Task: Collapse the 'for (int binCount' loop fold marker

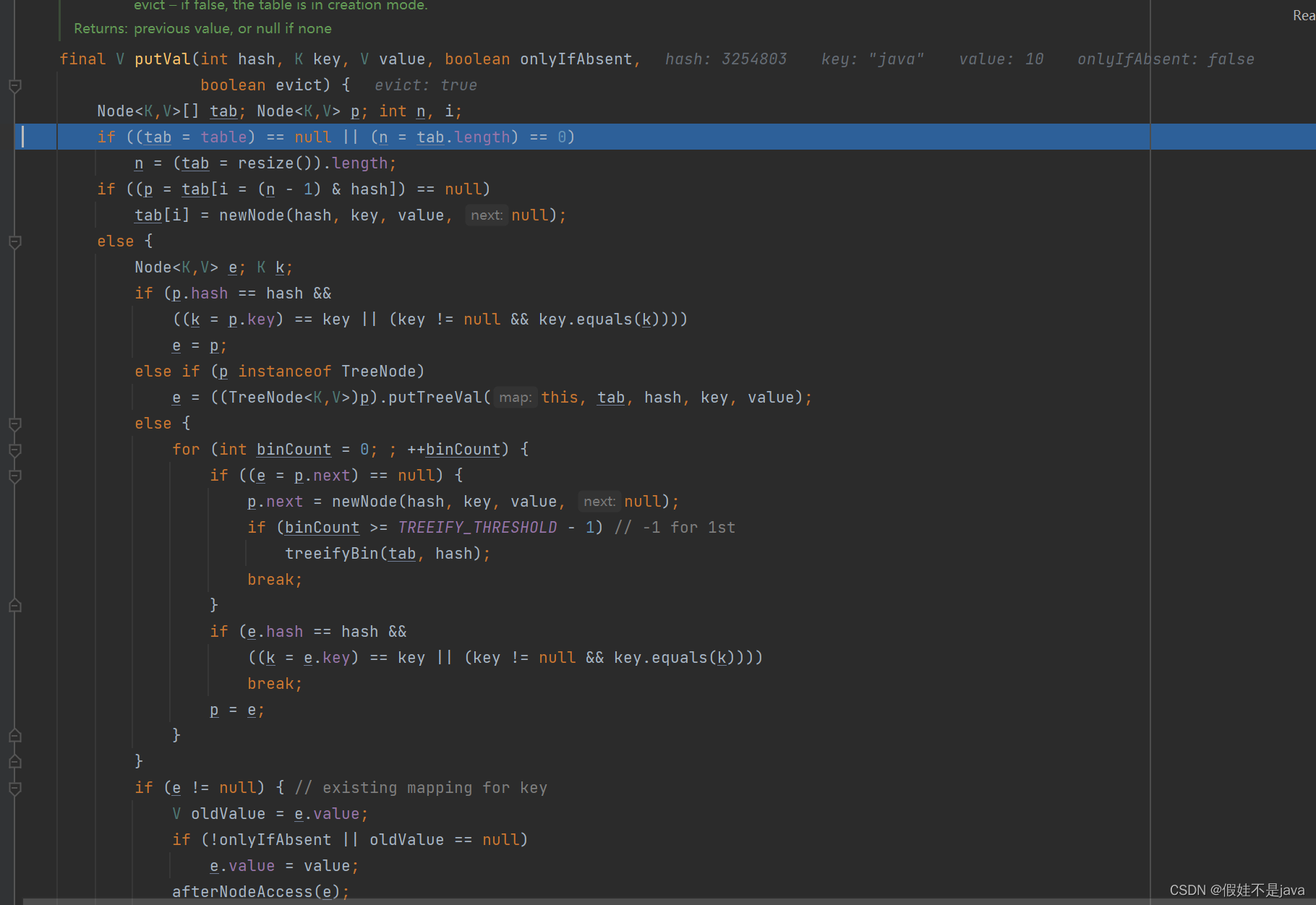Action: tap(14, 450)
